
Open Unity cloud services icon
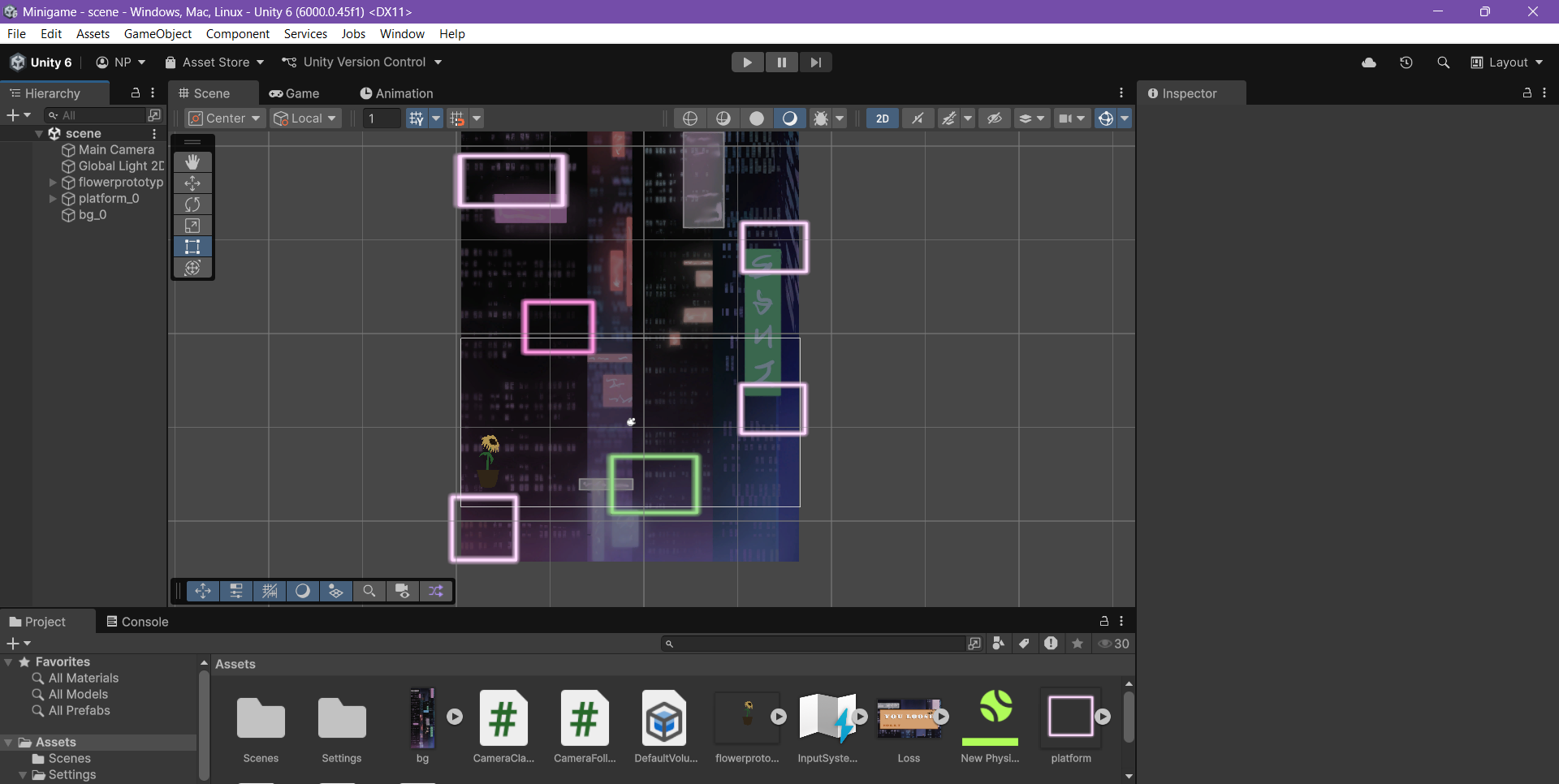(x=1369, y=62)
